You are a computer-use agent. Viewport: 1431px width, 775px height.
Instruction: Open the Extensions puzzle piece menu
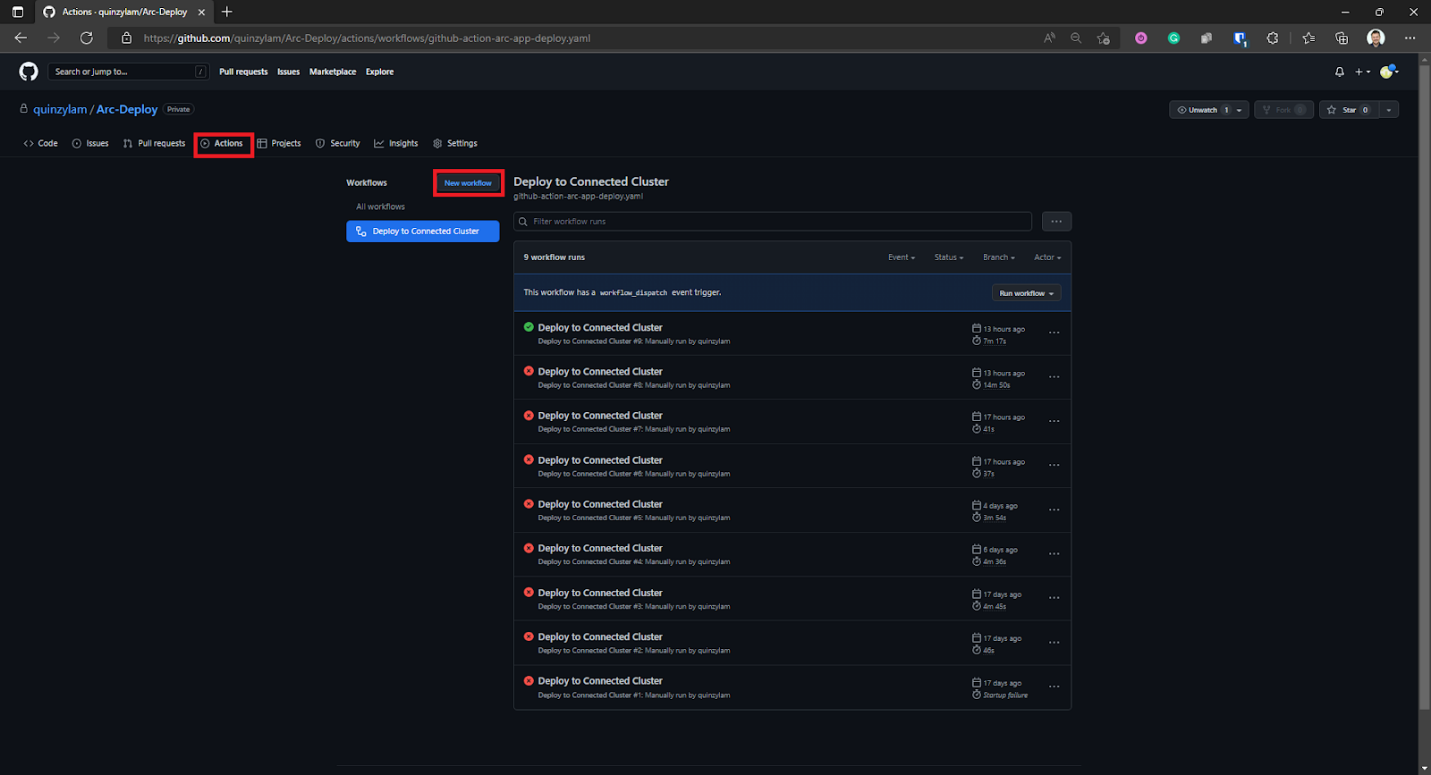tap(1273, 38)
